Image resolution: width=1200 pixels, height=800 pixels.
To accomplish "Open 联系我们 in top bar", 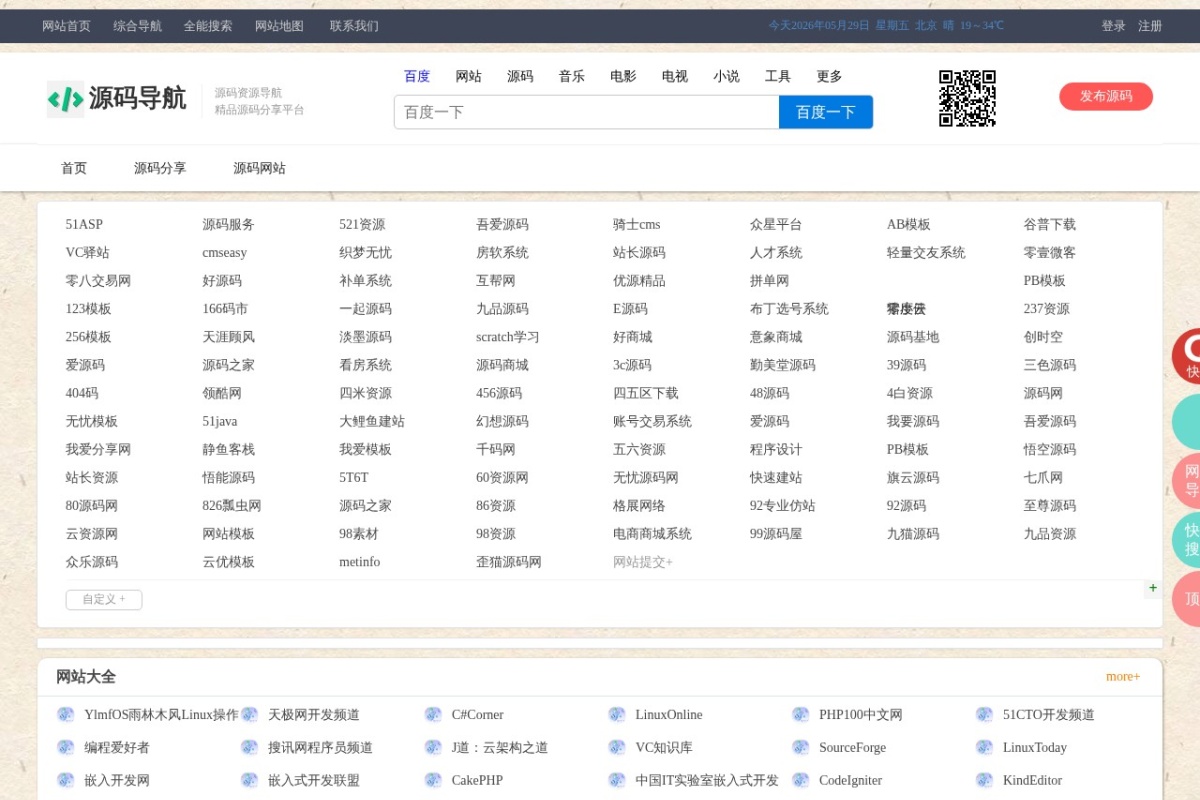I will (x=354, y=26).
